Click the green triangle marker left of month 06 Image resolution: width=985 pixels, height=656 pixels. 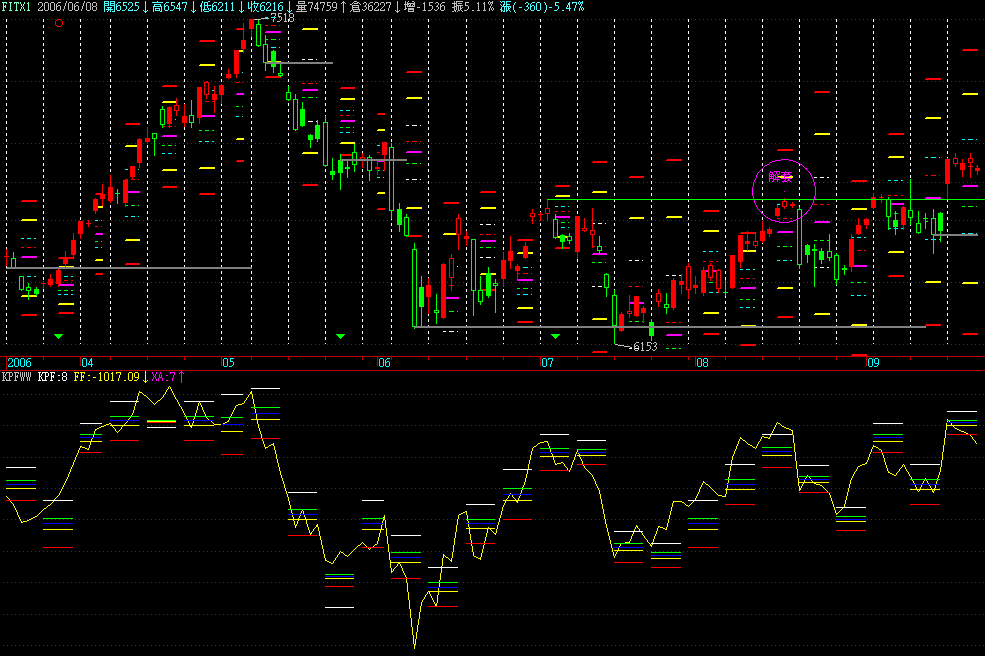(x=340, y=336)
